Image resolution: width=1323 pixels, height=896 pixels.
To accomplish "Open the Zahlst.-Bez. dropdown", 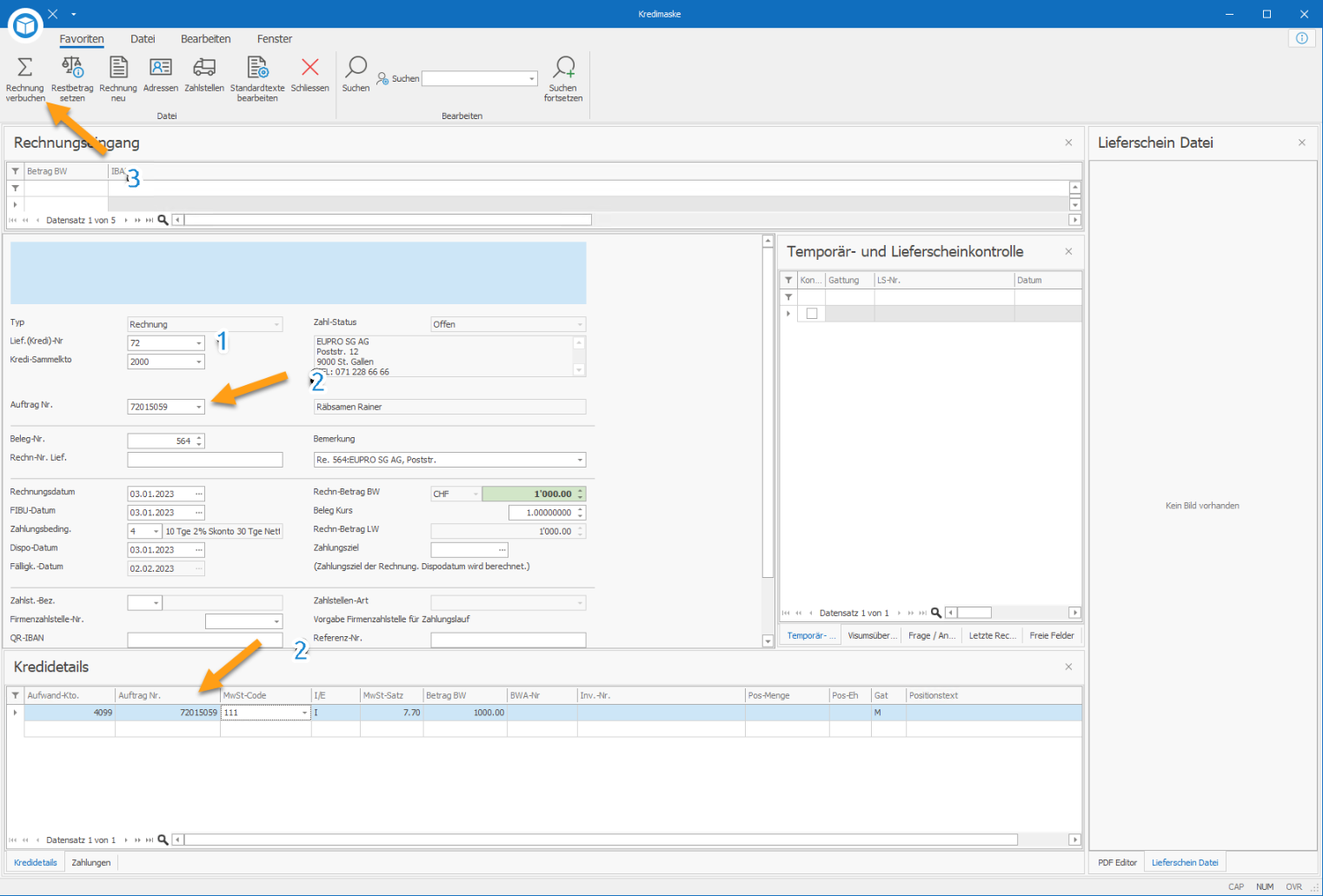I will (x=156, y=602).
